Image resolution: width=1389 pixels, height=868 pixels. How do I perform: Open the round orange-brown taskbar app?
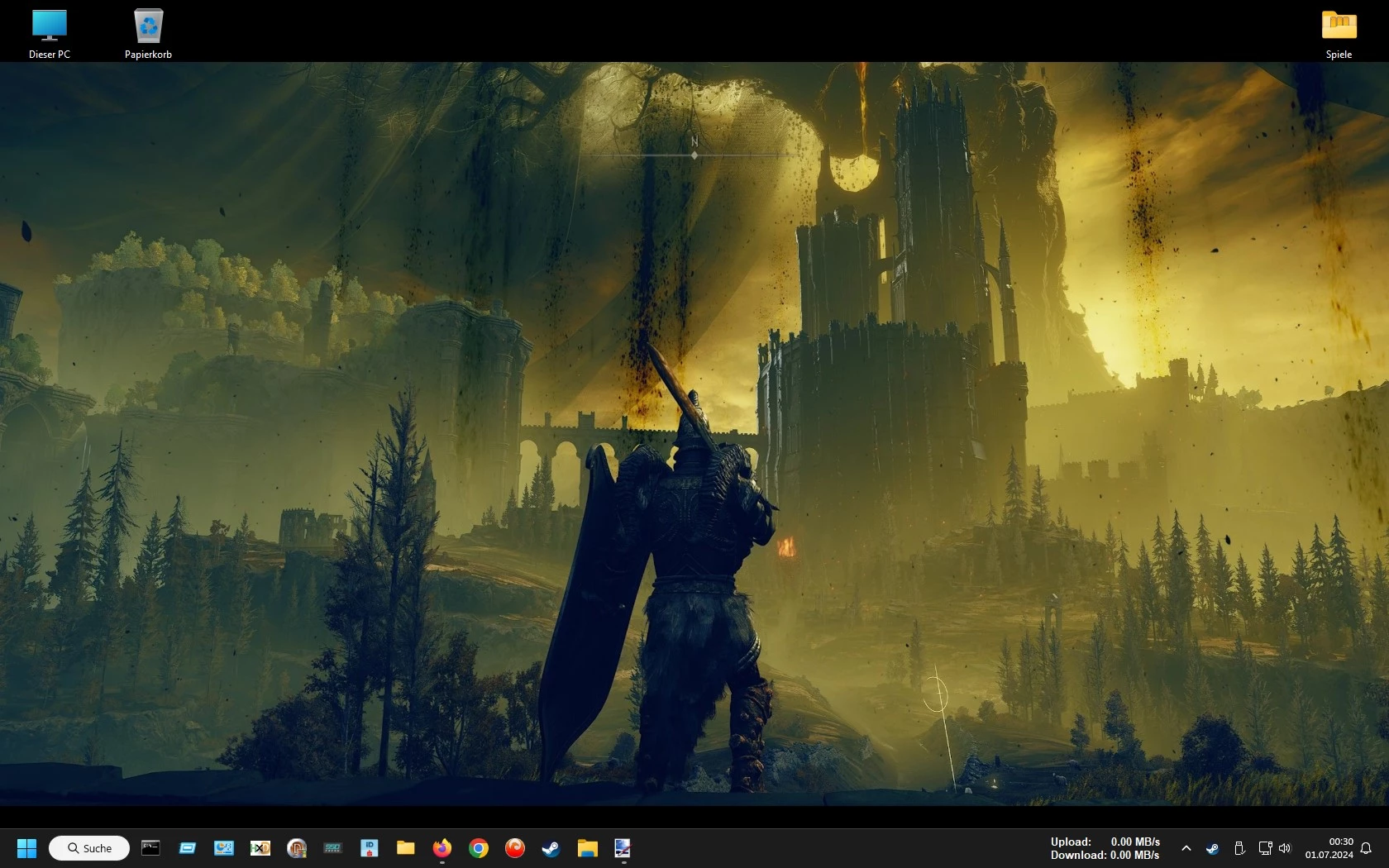point(296,848)
